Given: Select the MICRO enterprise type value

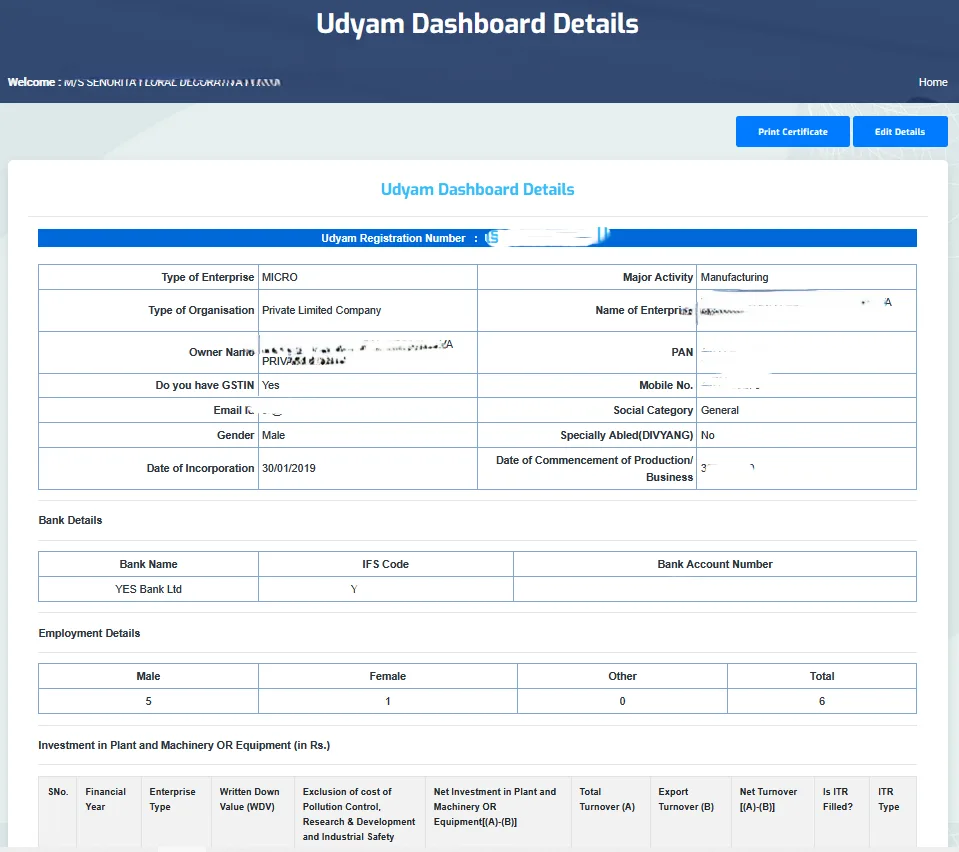Looking at the screenshot, I should 280,277.
